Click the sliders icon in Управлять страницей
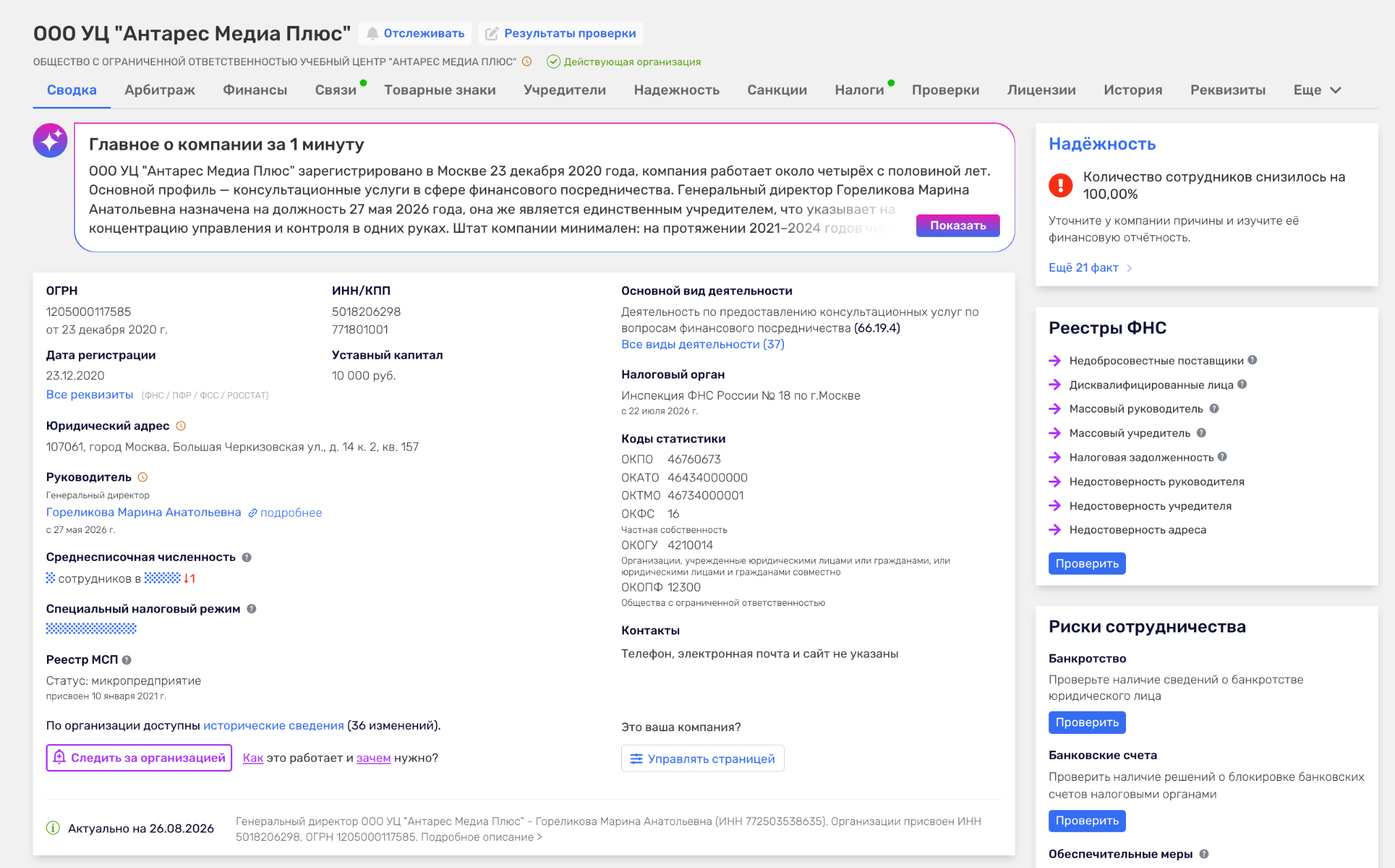 [x=636, y=758]
